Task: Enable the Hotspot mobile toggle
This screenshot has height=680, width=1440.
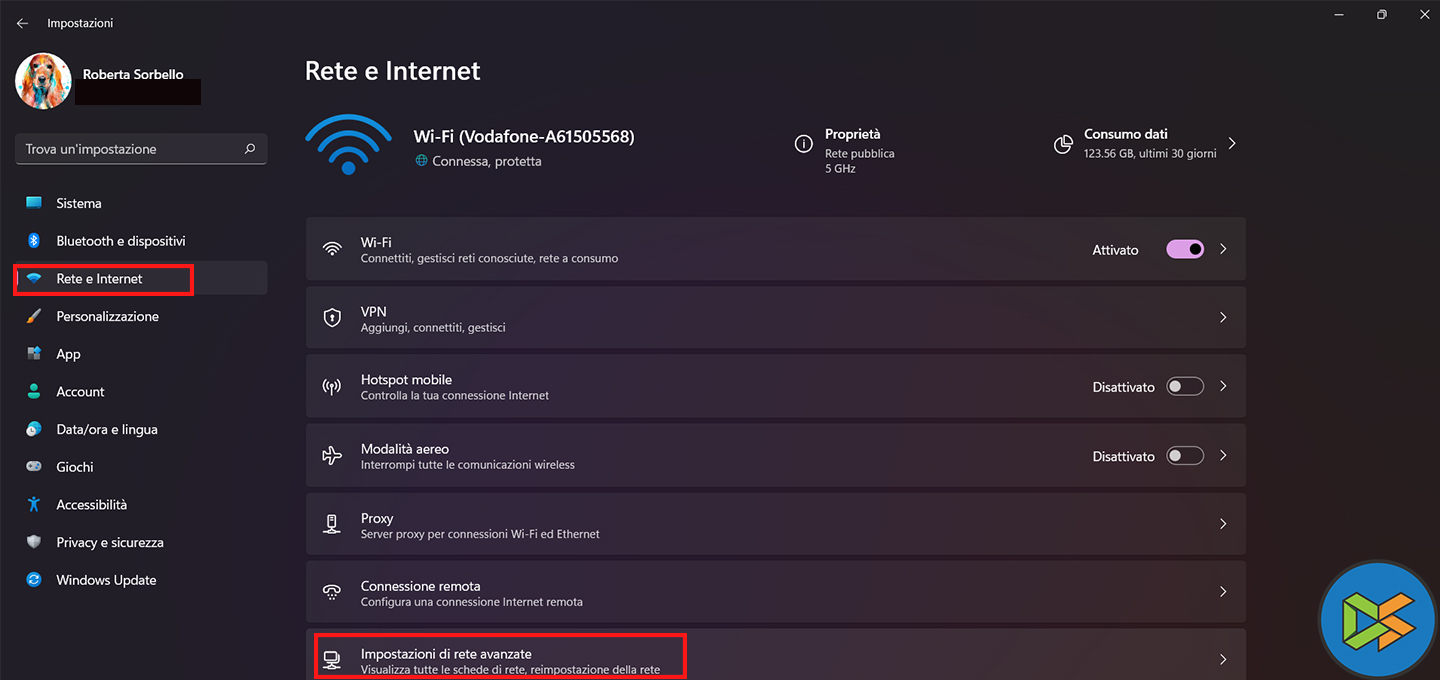Action: [1185, 387]
